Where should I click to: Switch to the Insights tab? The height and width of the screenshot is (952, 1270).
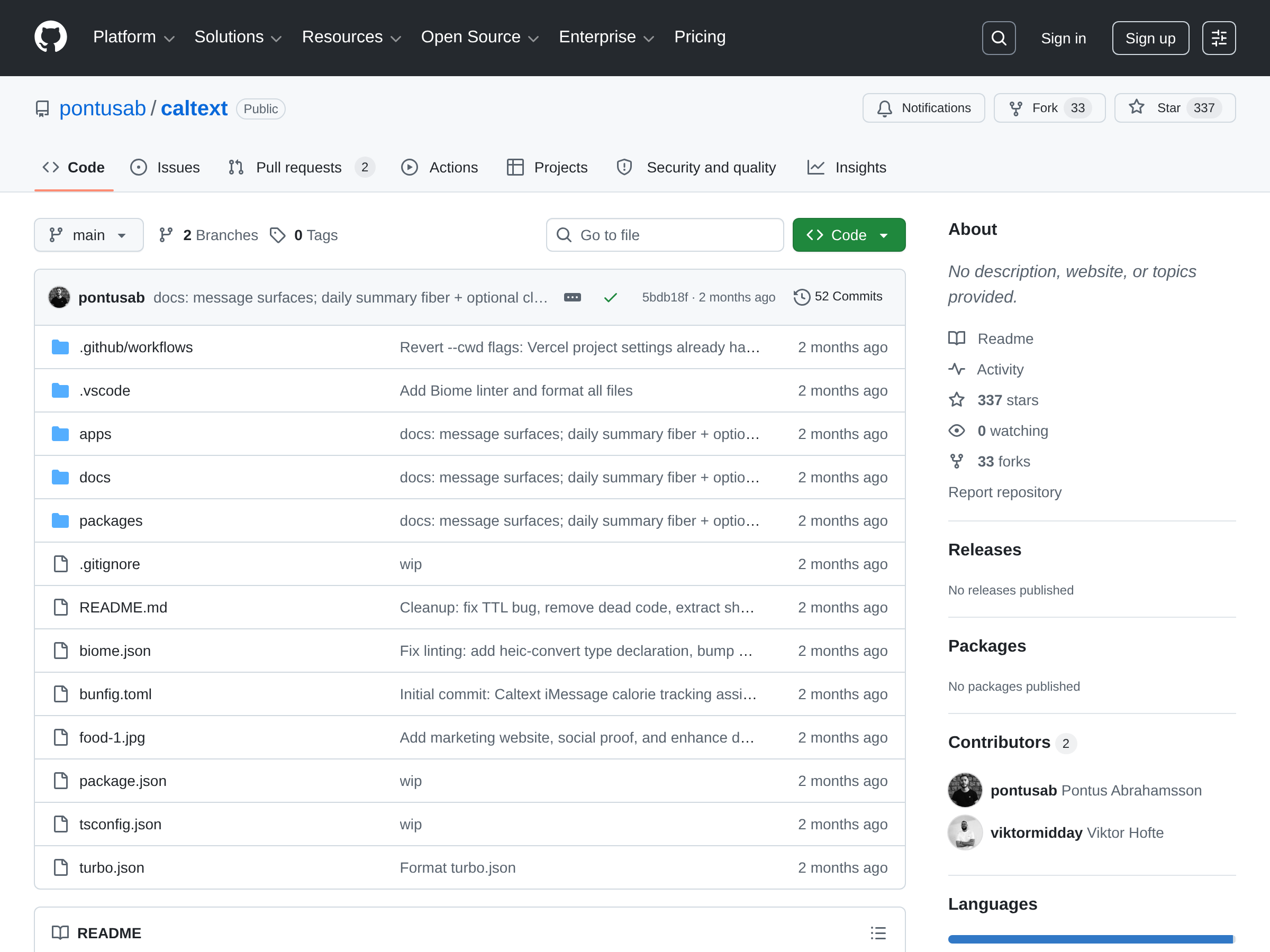click(x=847, y=168)
